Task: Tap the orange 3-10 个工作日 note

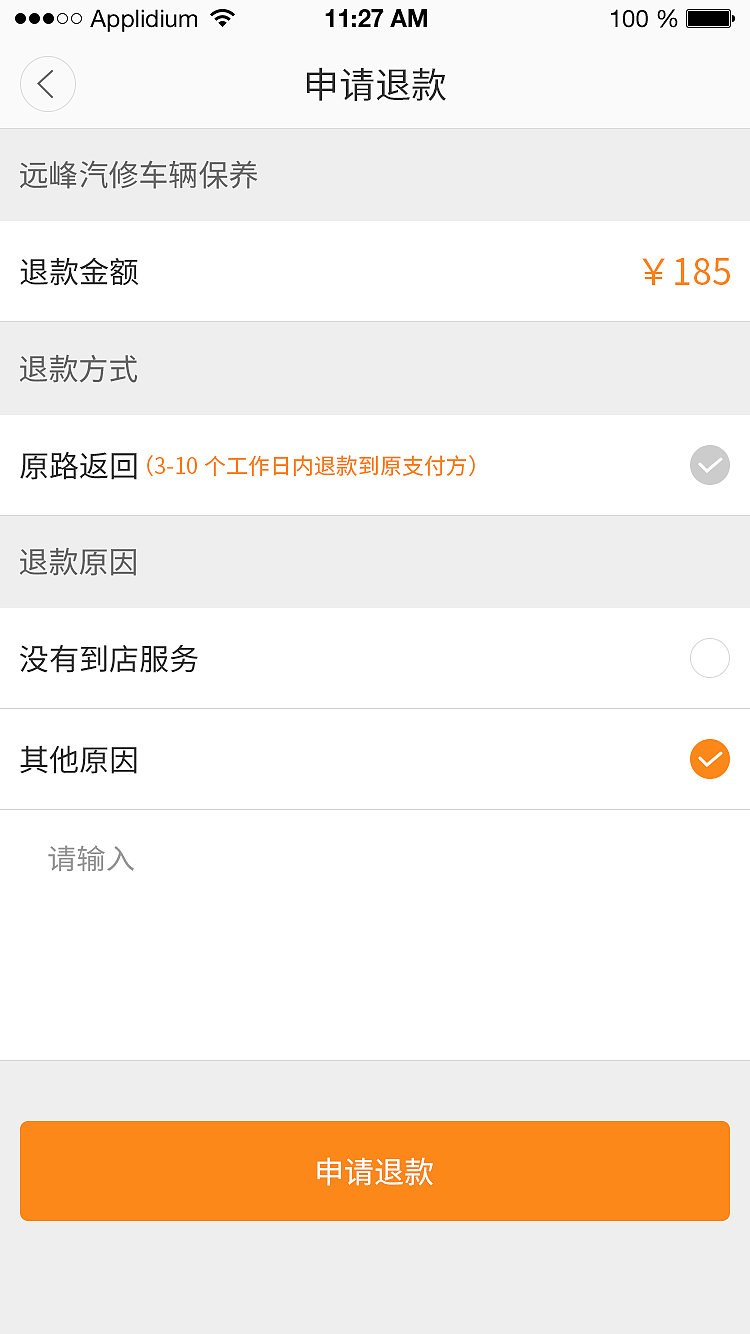Action: point(311,466)
